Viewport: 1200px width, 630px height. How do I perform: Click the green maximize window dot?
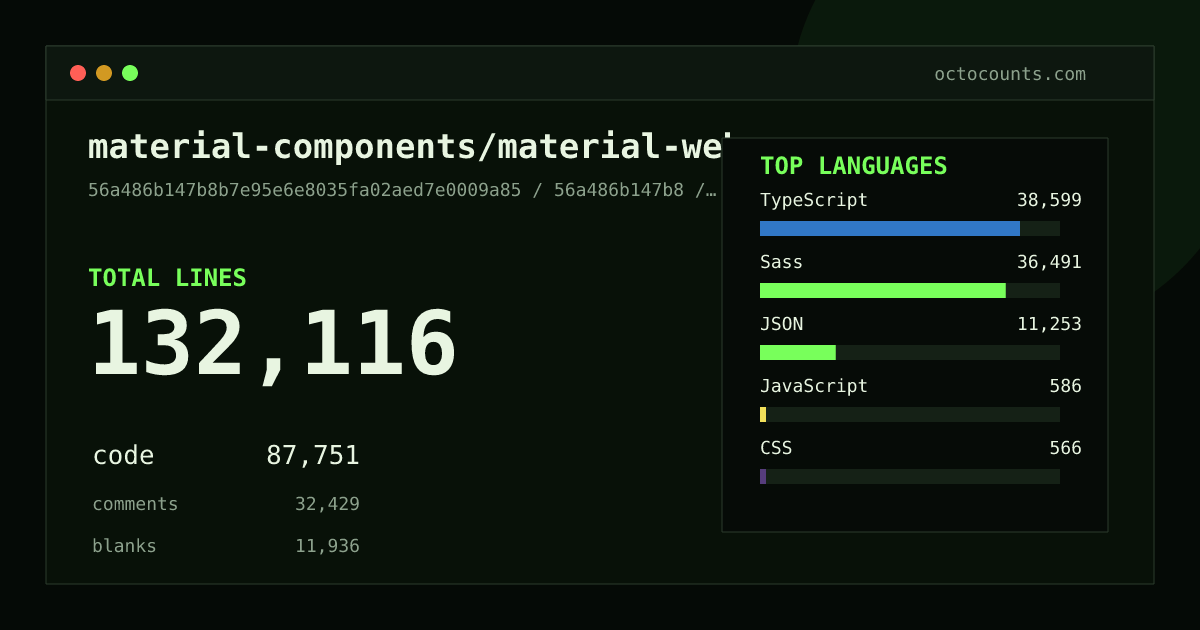[x=130, y=73]
